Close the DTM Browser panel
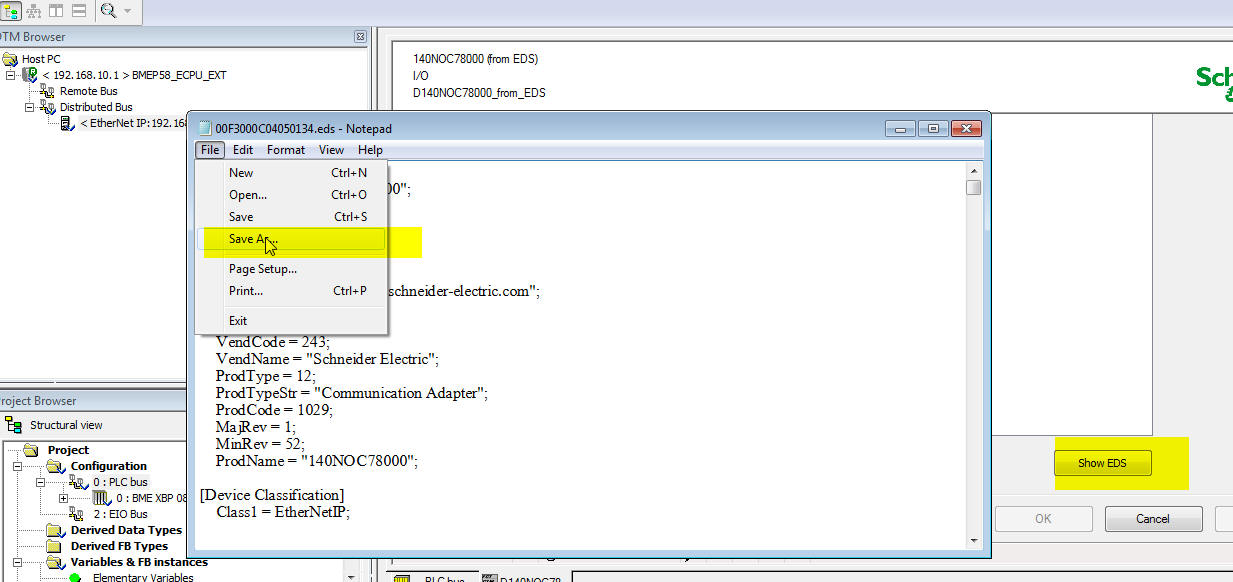1233x582 pixels. tap(360, 37)
